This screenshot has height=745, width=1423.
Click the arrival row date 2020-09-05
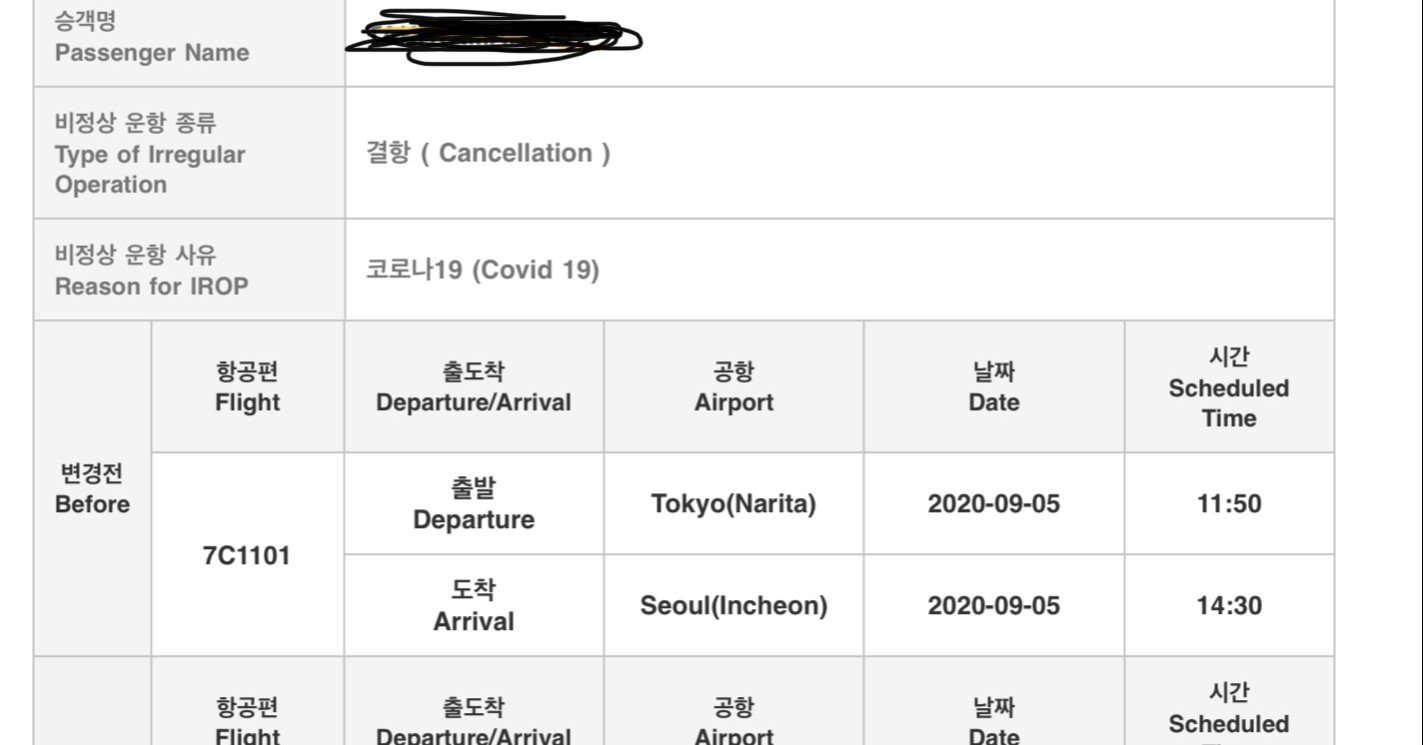point(994,606)
